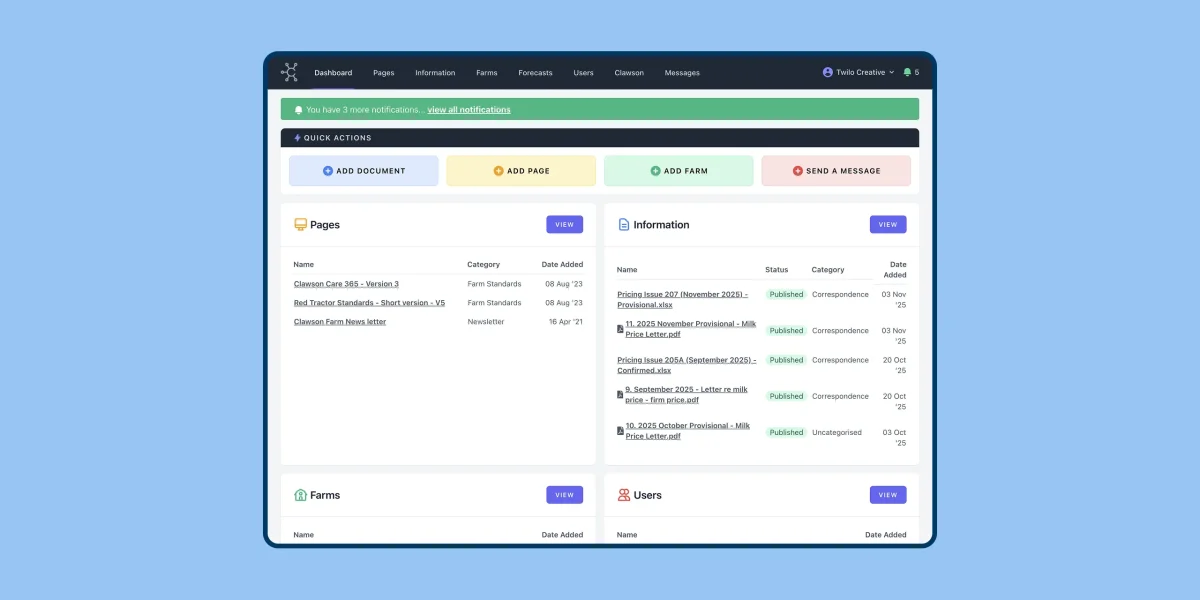
Task: Click the network logo icon in navbar
Action: click(x=290, y=72)
